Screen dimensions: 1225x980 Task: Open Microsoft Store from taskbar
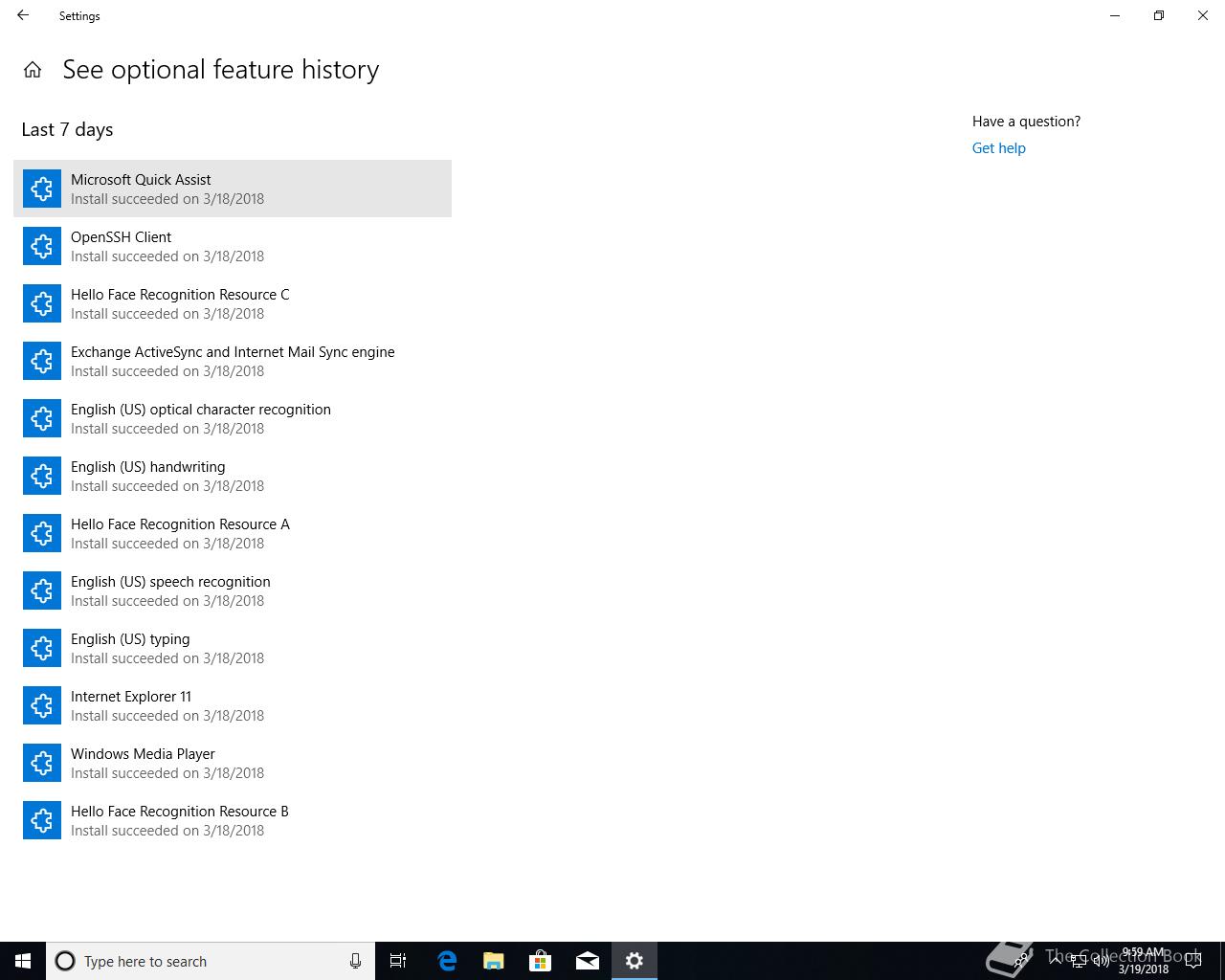point(540,961)
